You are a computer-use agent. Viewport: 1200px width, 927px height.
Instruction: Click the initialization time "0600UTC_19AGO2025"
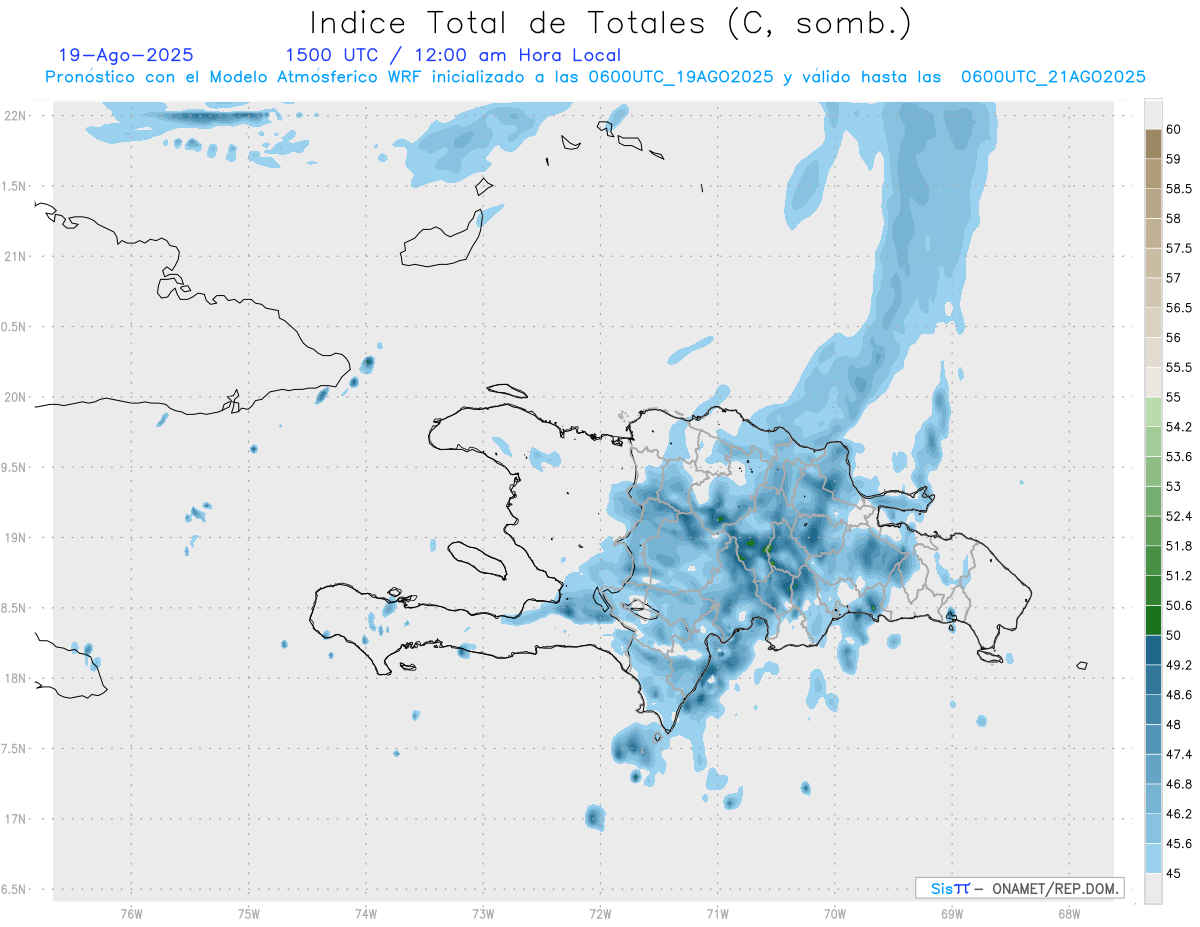click(x=680, y=77)
